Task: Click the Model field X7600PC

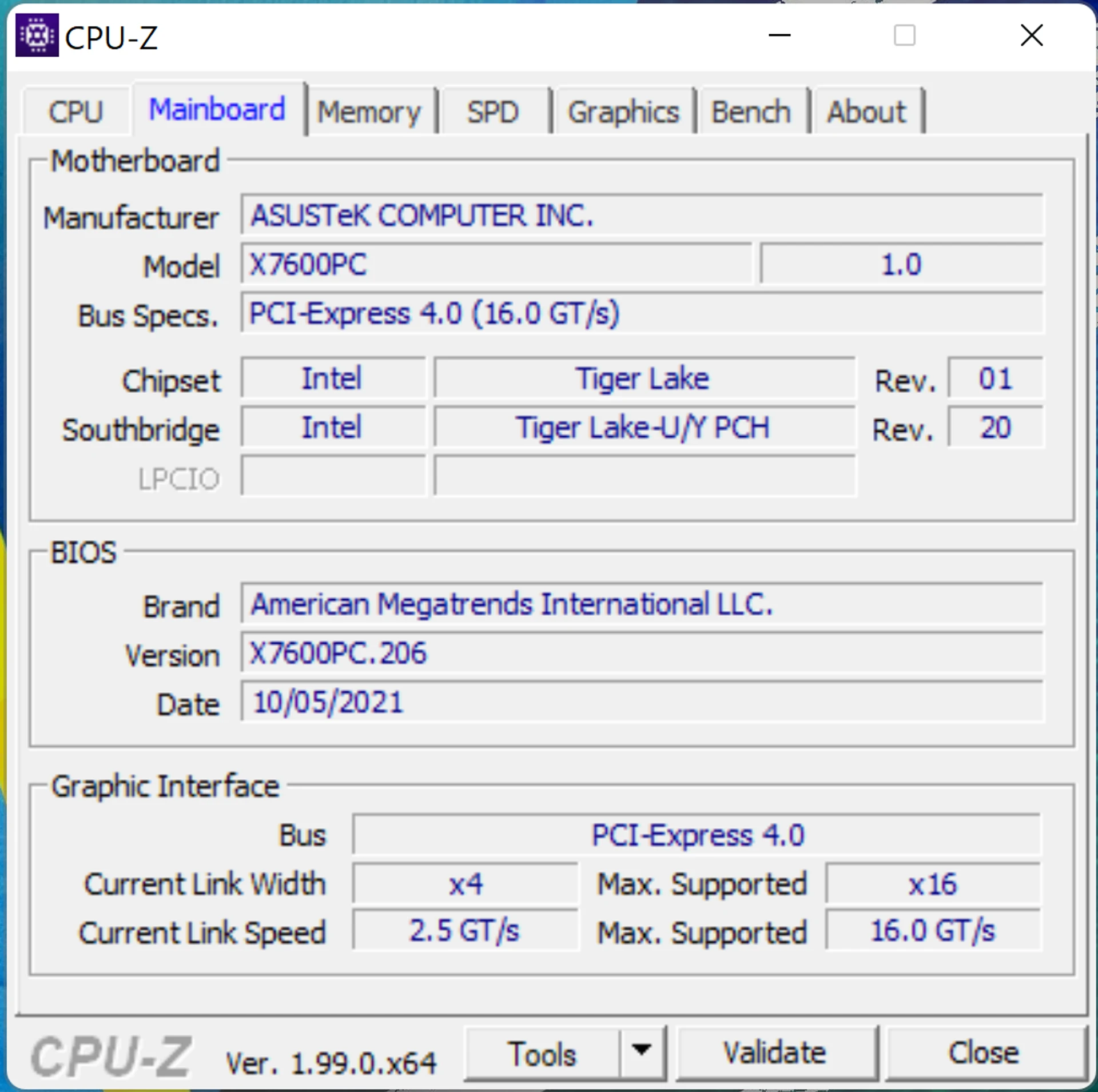Action: tap(496, 264)
